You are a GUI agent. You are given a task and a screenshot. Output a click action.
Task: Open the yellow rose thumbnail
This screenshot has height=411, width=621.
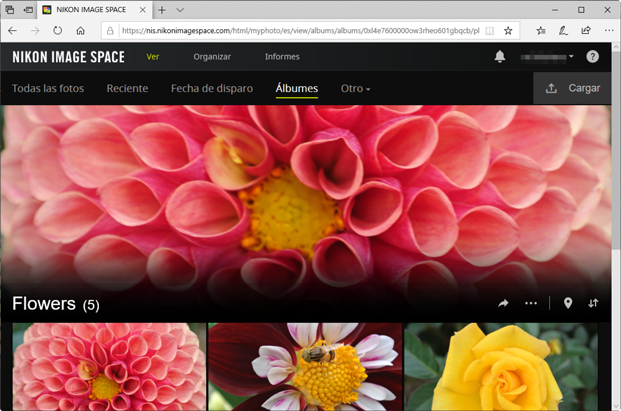(506, 366)
